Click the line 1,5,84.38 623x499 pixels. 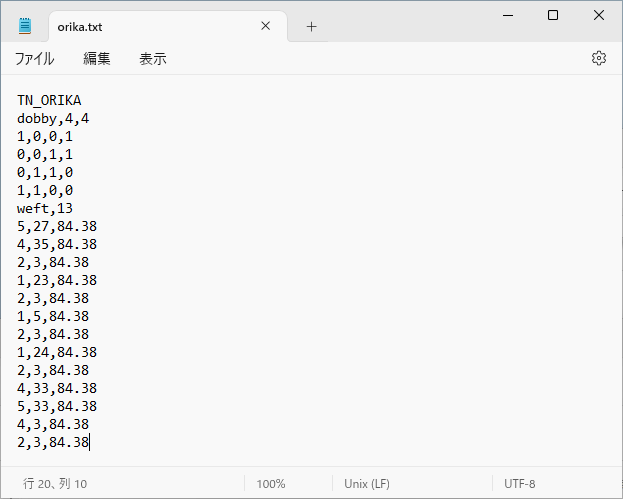click(x=53, y=316)
